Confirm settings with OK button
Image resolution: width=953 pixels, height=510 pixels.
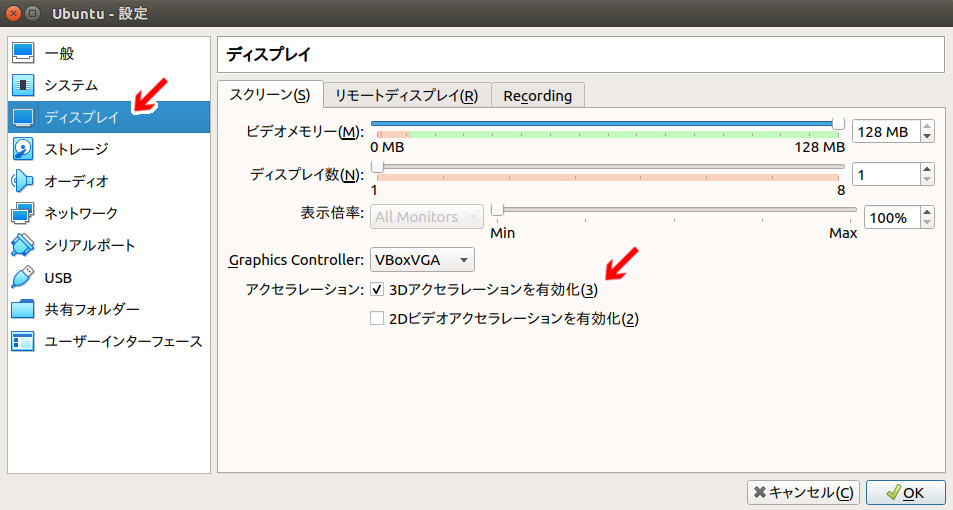905,492
